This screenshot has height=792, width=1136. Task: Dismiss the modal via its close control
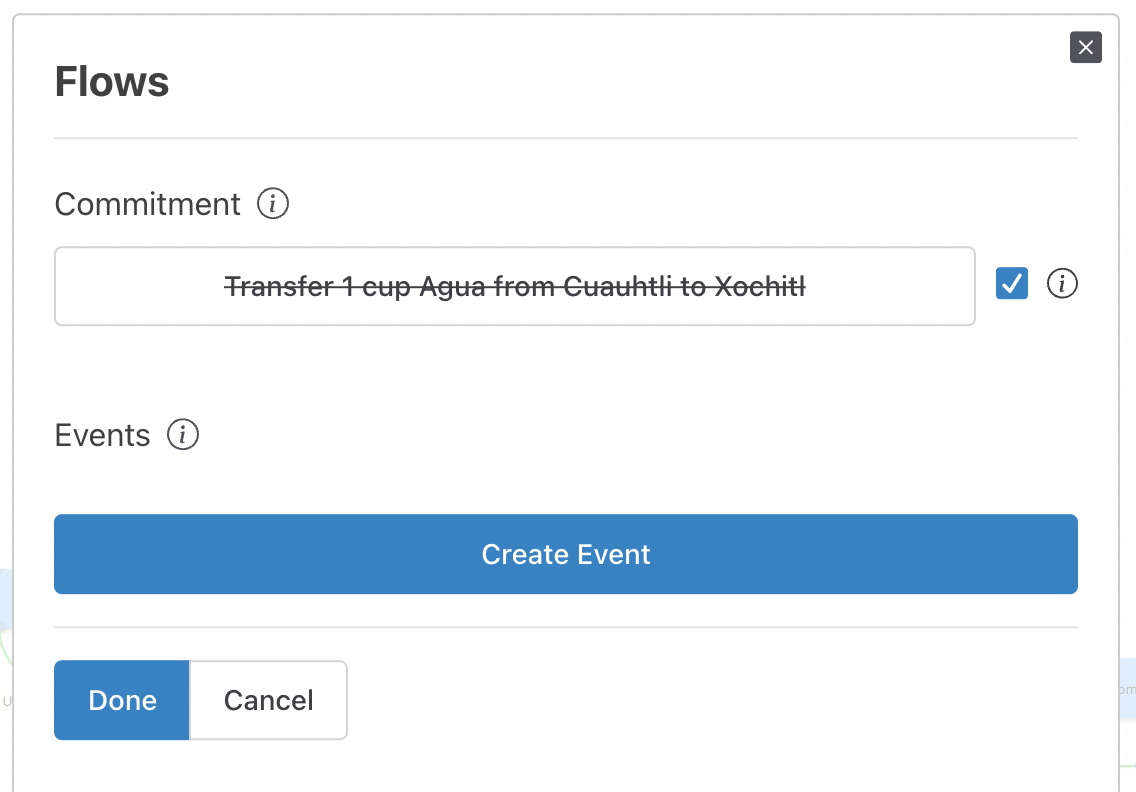click(1086, 47)
